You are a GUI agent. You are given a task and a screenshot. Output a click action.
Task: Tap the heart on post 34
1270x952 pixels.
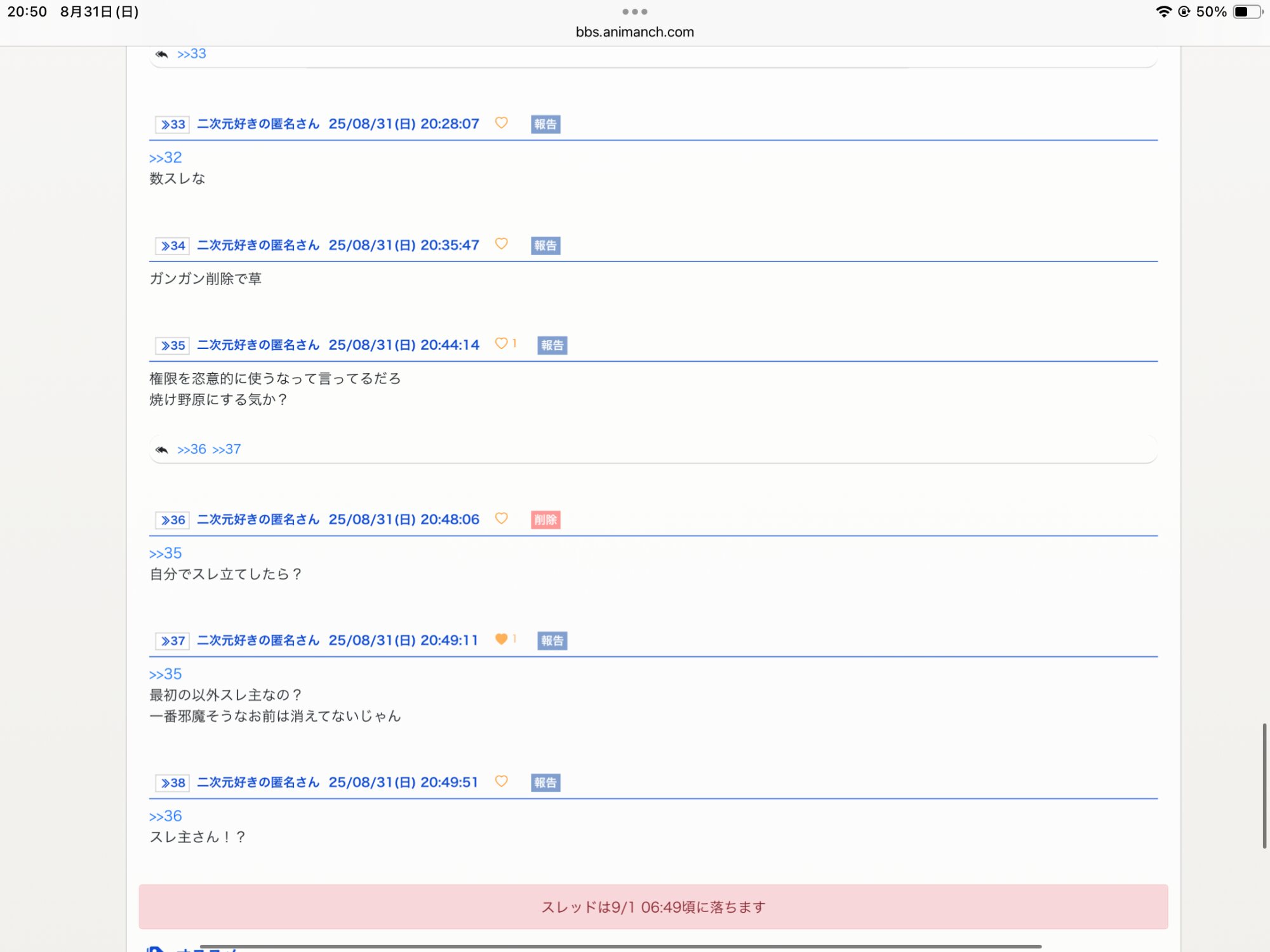[x=501, y=244]
